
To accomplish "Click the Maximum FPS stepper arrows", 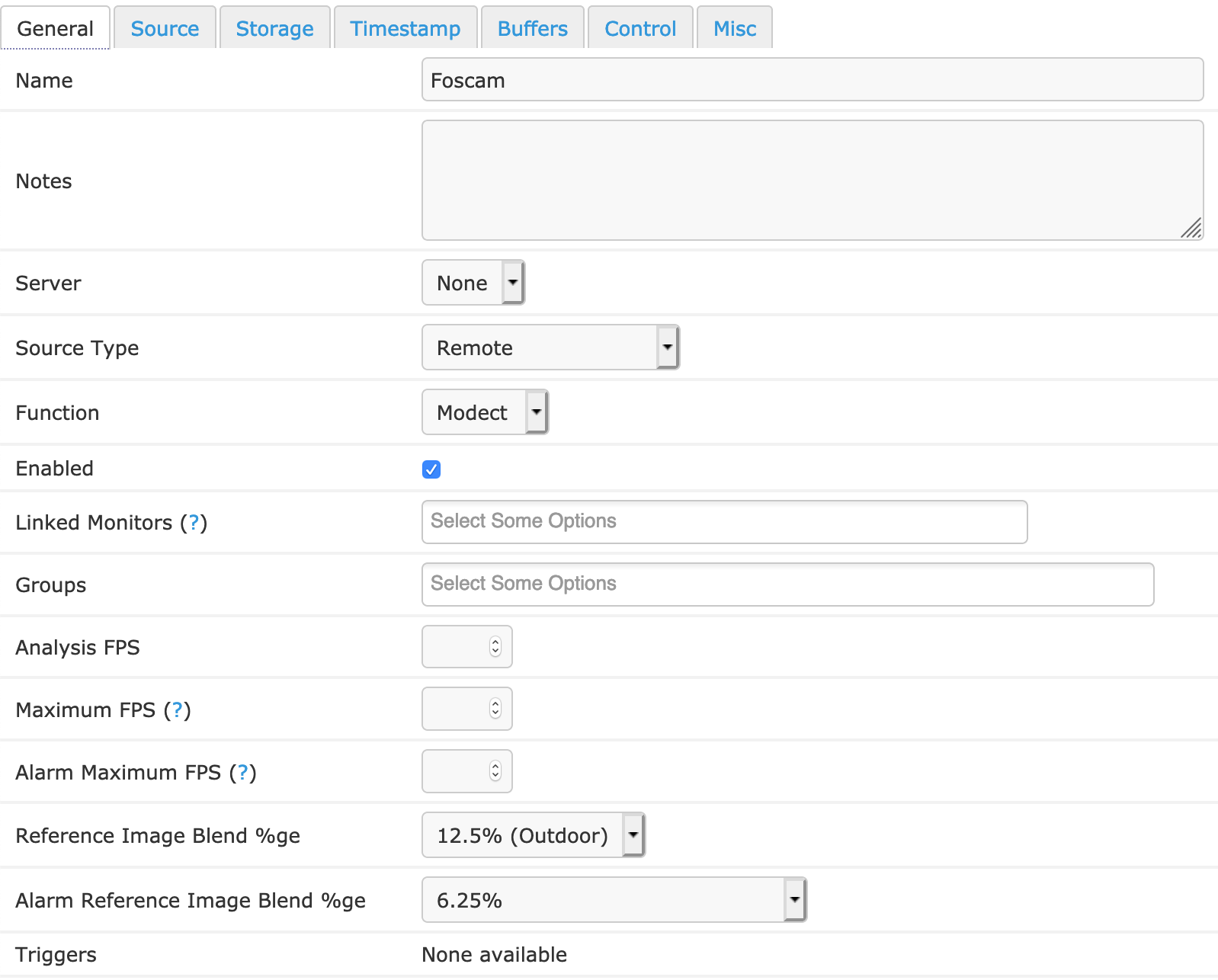I will (495, 709).
